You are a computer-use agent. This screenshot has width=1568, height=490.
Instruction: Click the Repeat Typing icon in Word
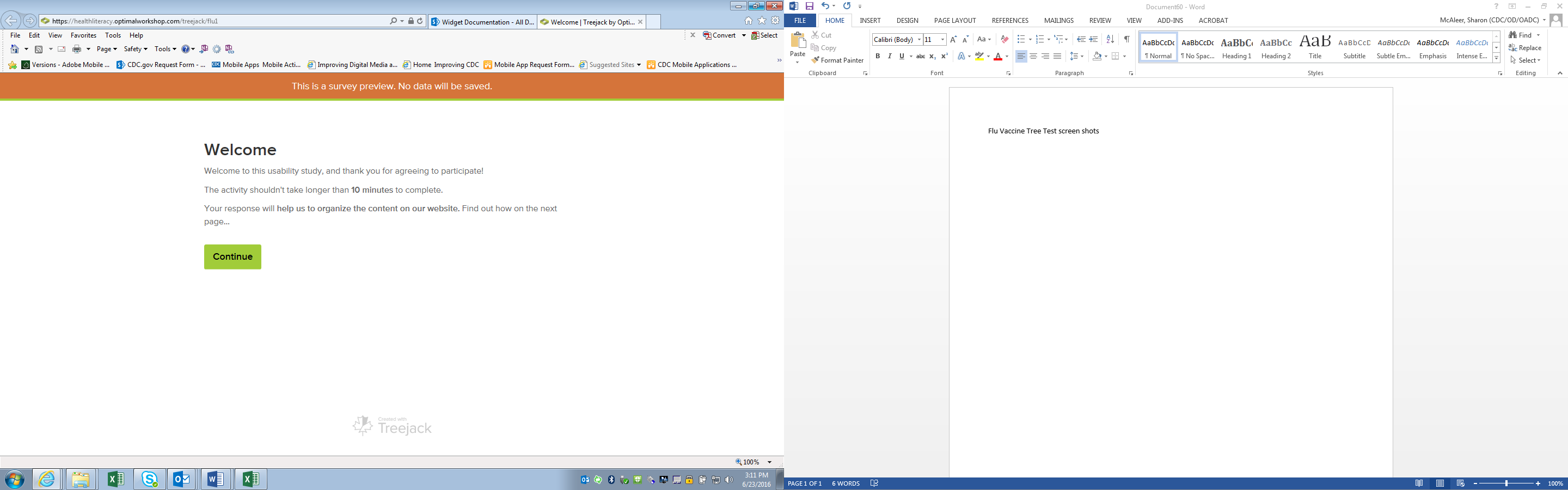(x=847, y=6)
